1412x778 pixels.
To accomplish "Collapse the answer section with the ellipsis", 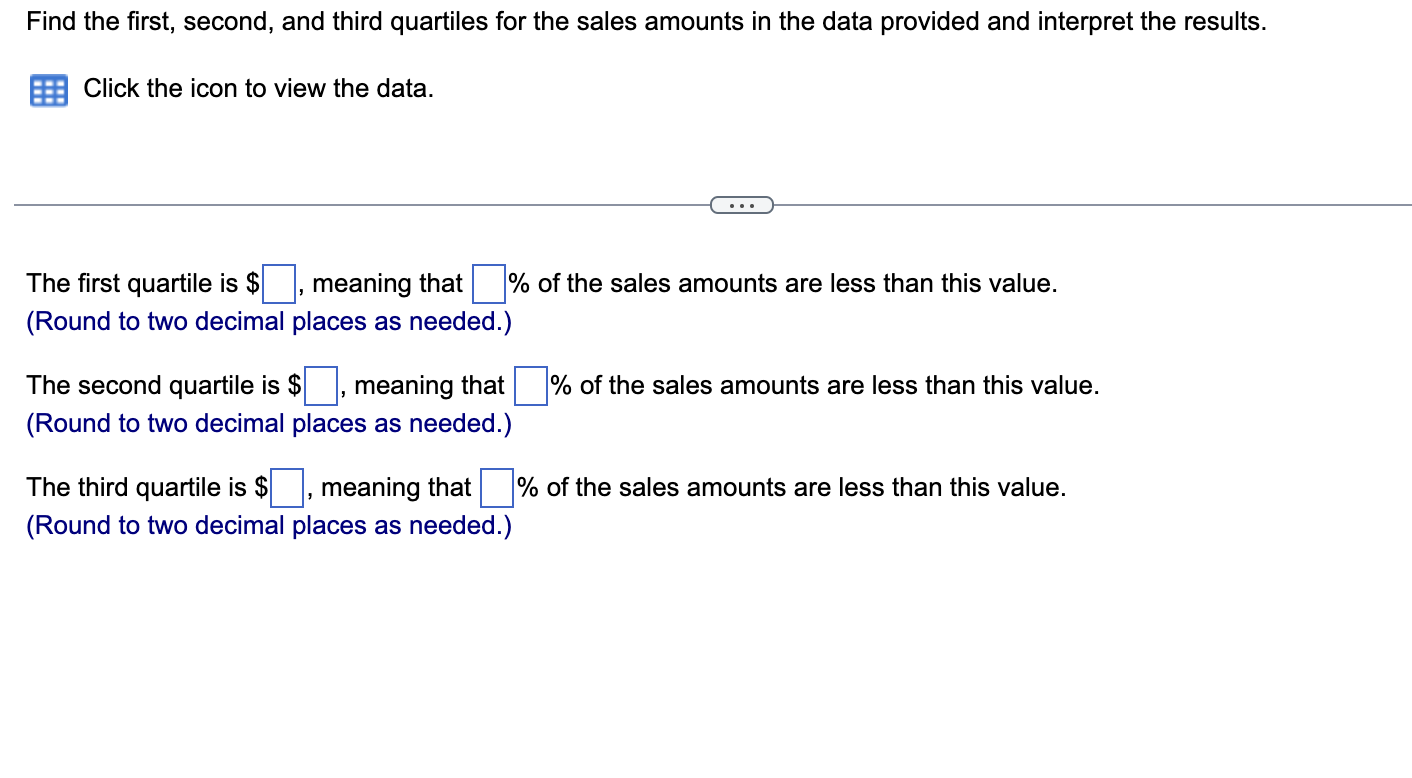I will [x=741, y=204].
